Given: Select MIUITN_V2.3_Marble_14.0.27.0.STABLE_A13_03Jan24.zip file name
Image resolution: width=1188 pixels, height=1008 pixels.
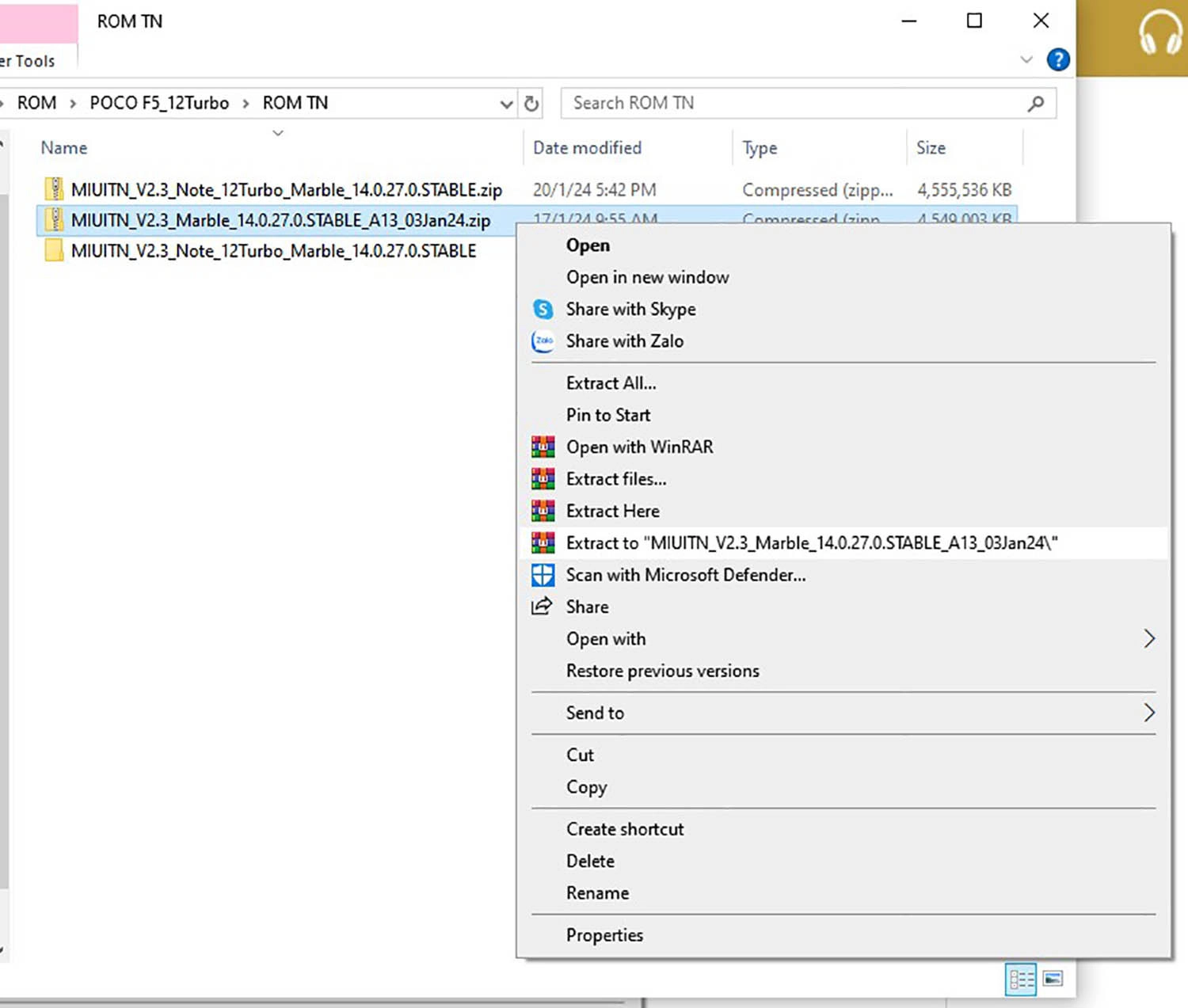Looking at the screenshot, I should pos(280,220).
